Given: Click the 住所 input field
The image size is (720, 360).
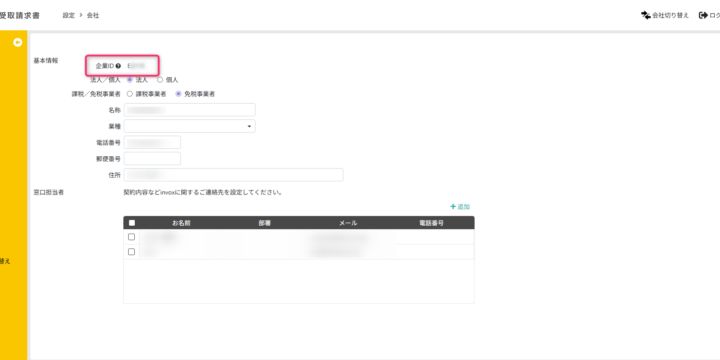Looking at the screenshot, I should 233,175.
